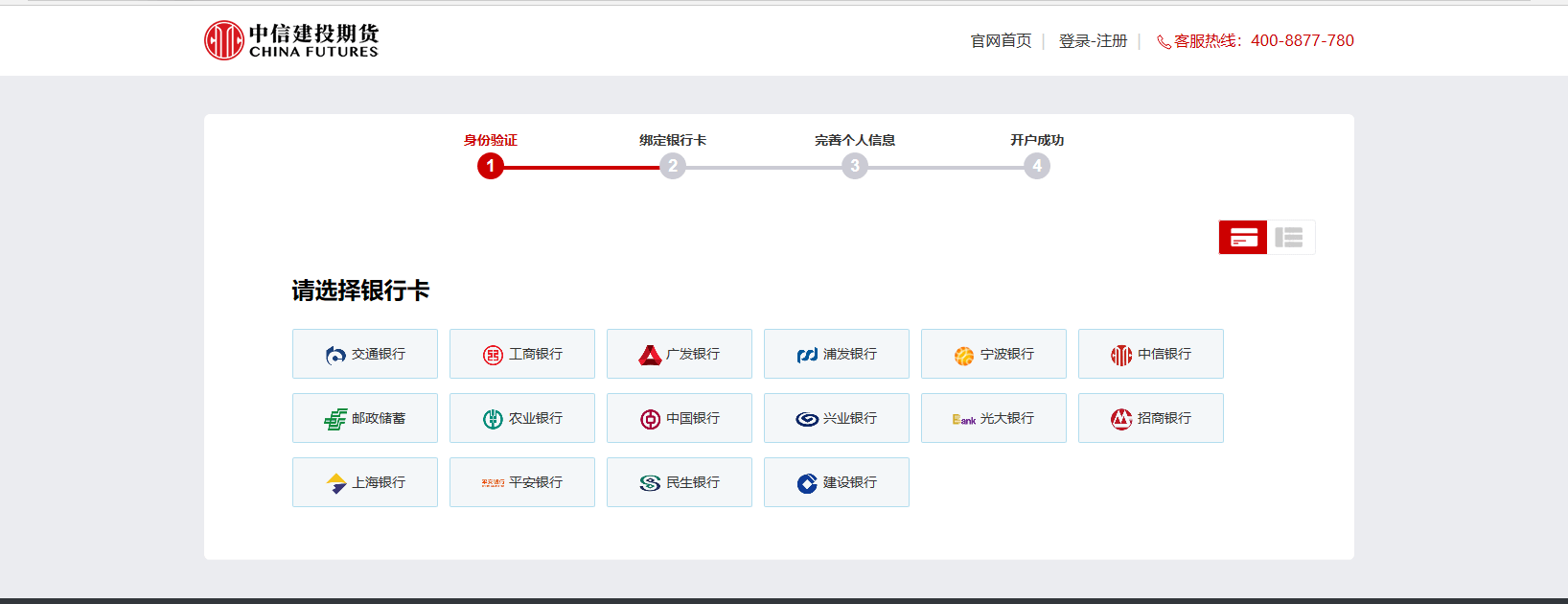This screenshot has height=604, width=1568.
Task: Choose 民生银行 as the bank
Action: 680,482
